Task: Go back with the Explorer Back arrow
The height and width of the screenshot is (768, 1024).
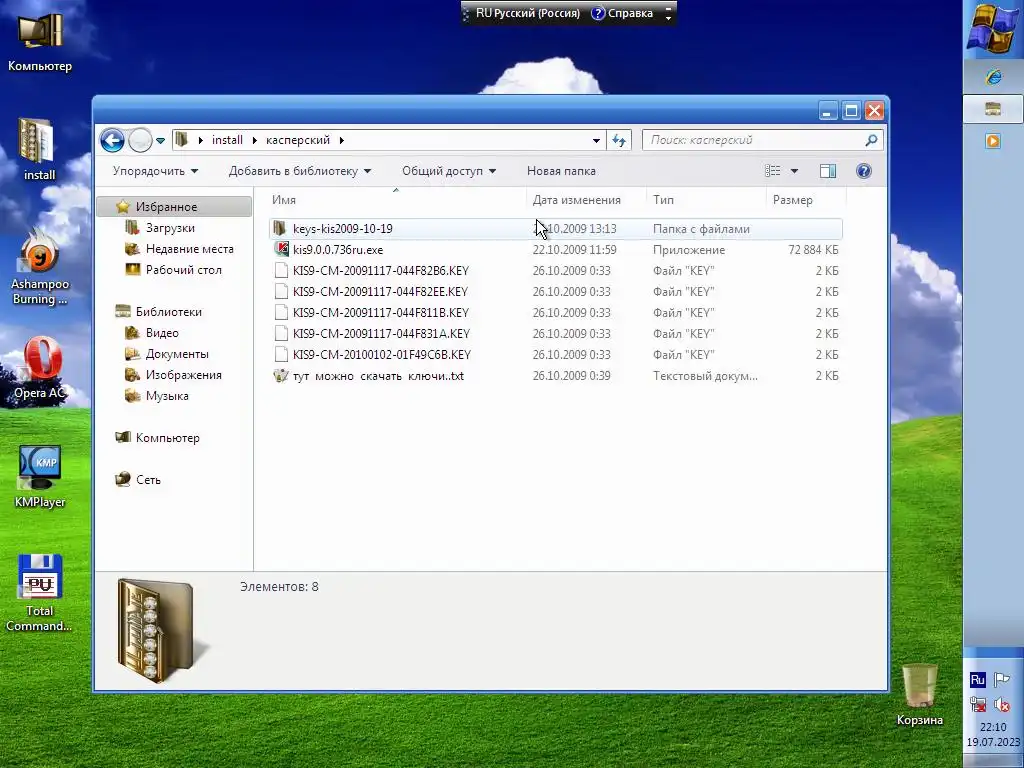Action: (x=112, y=140)
